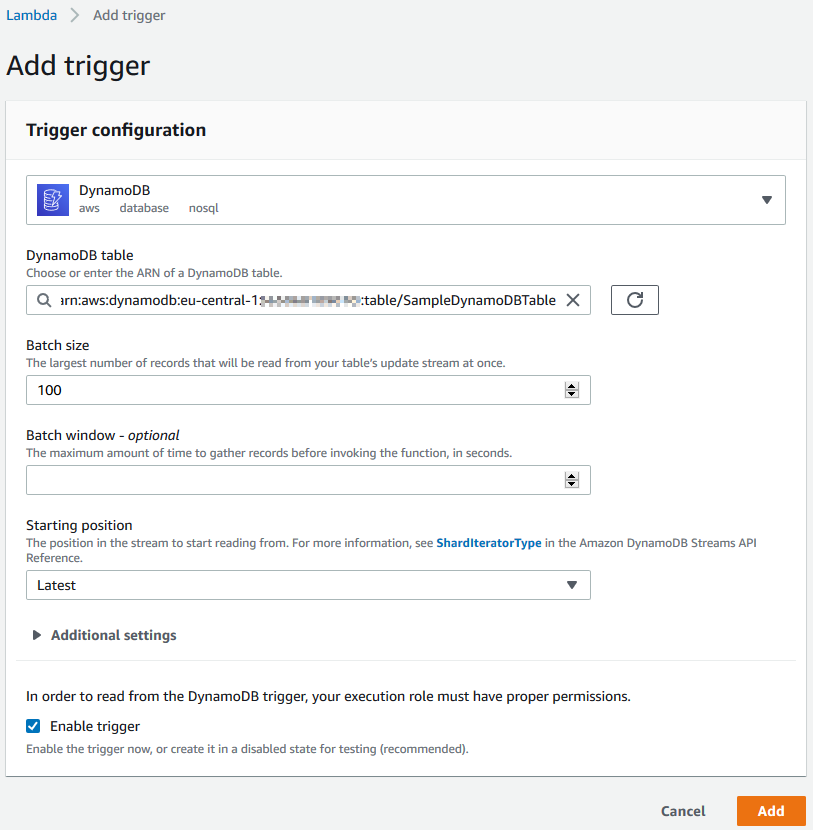The image size is (813, 830).
Task: Click the search magnifier icon in table field
Action: click(44, 300)
